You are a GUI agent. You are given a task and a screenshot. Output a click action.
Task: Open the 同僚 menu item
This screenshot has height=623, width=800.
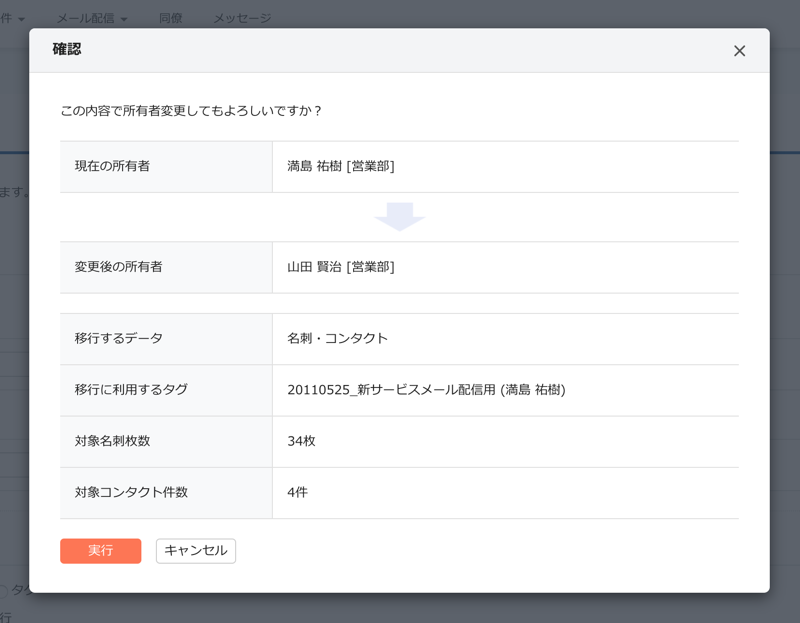pos(171,18)
